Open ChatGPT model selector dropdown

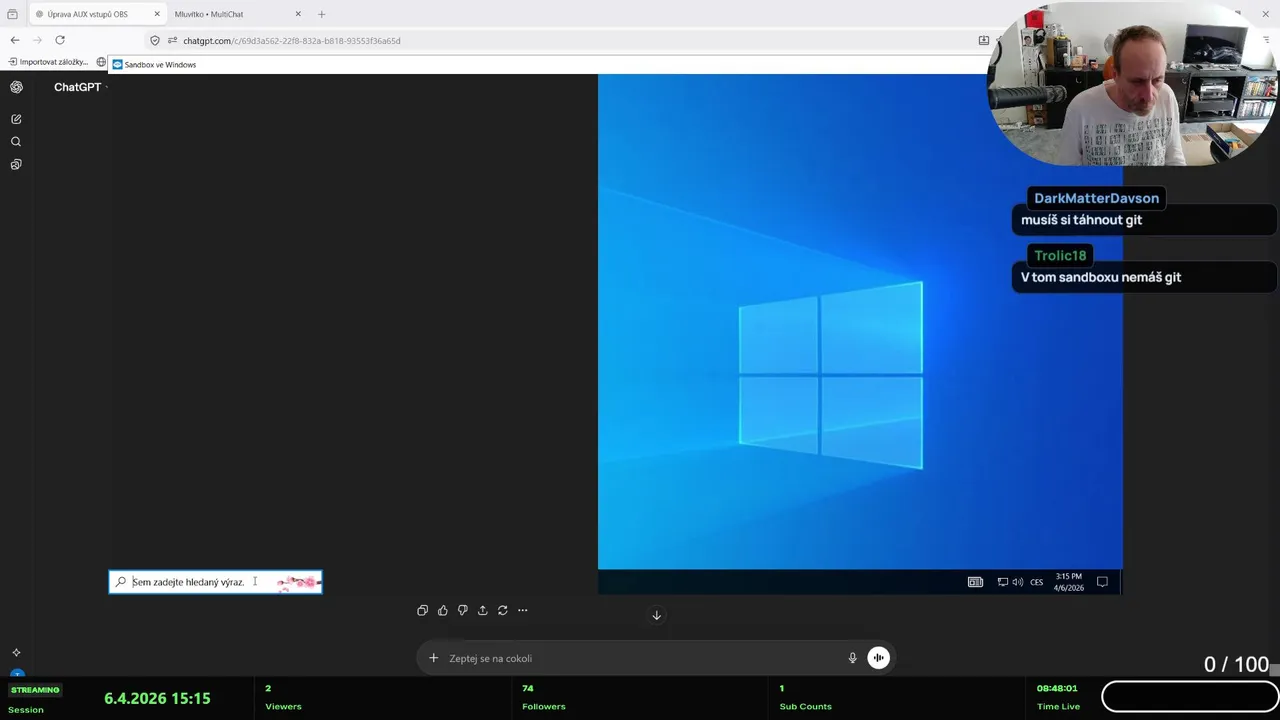point(80,87)
